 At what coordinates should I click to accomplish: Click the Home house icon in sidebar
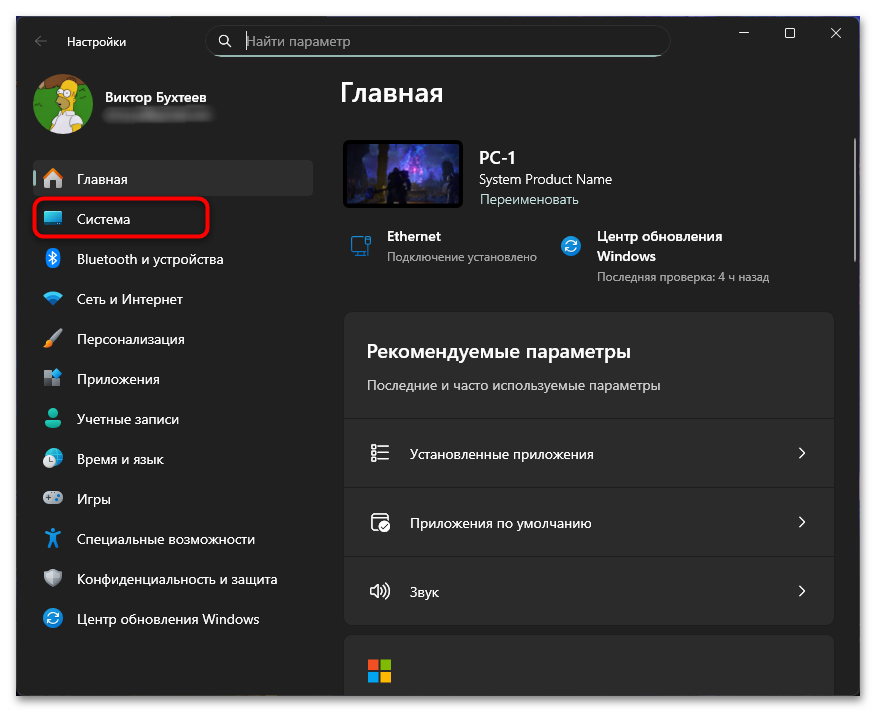tap(53, 179)
